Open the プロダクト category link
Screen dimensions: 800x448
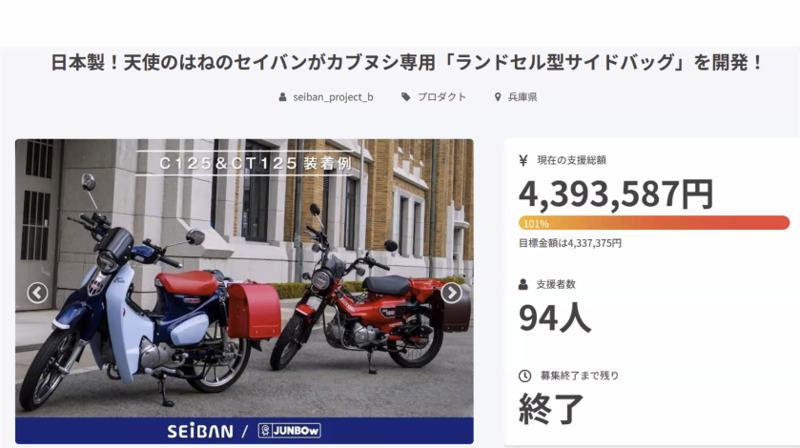tap(442, 97)
